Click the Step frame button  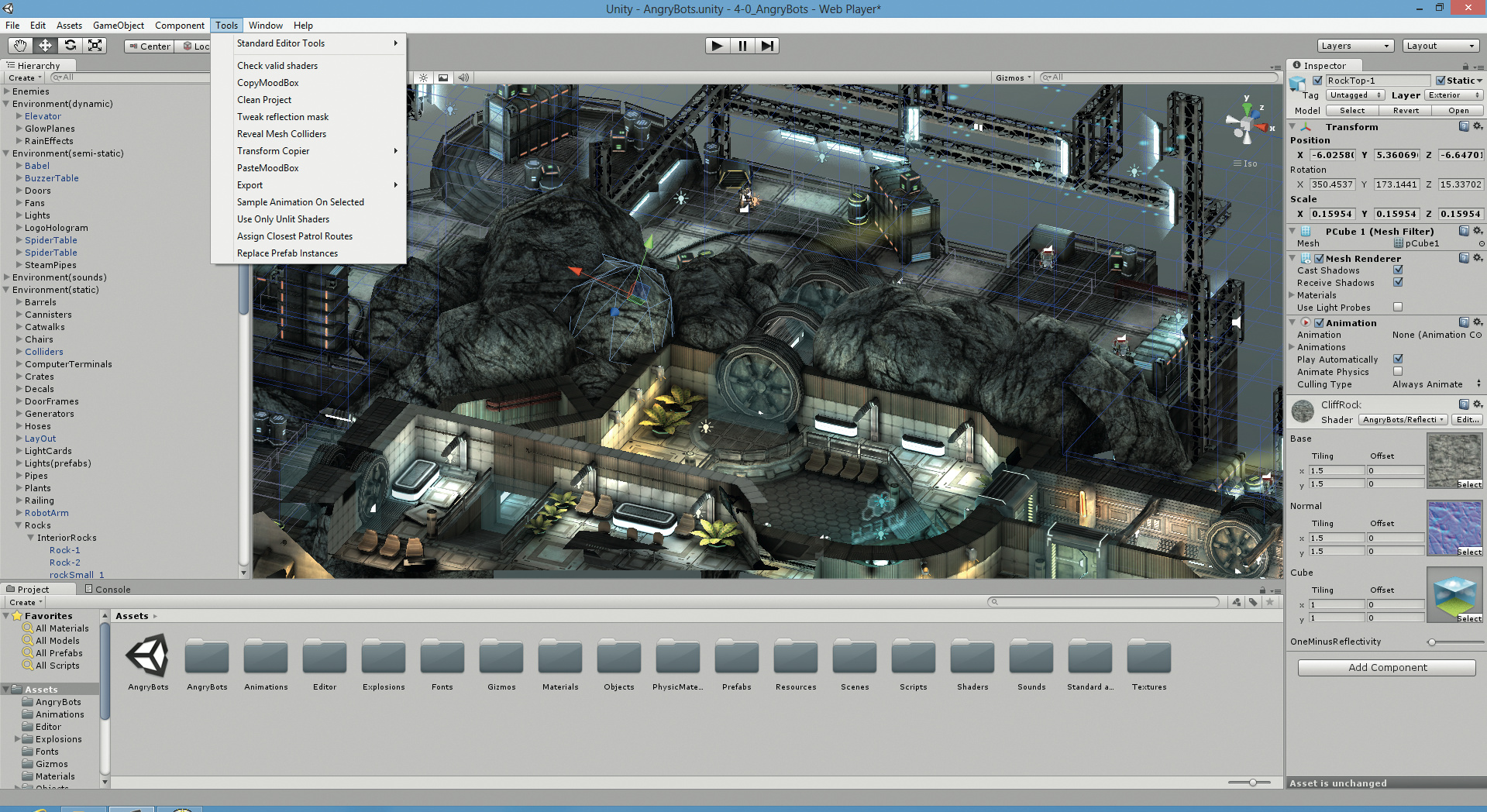(767, 46)
